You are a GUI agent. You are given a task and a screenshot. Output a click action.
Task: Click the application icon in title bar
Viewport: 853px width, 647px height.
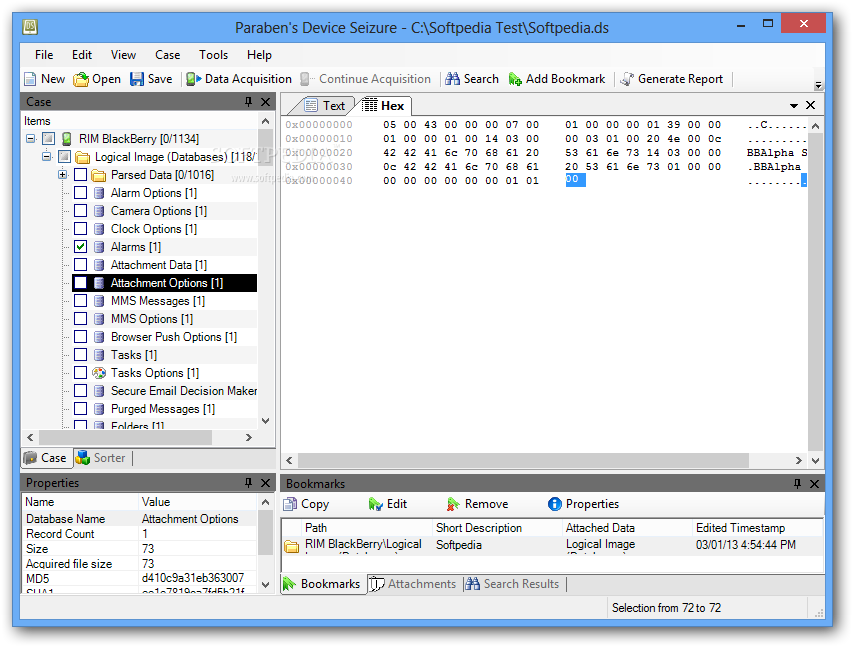pyautogui.click(x=30, y=27)
